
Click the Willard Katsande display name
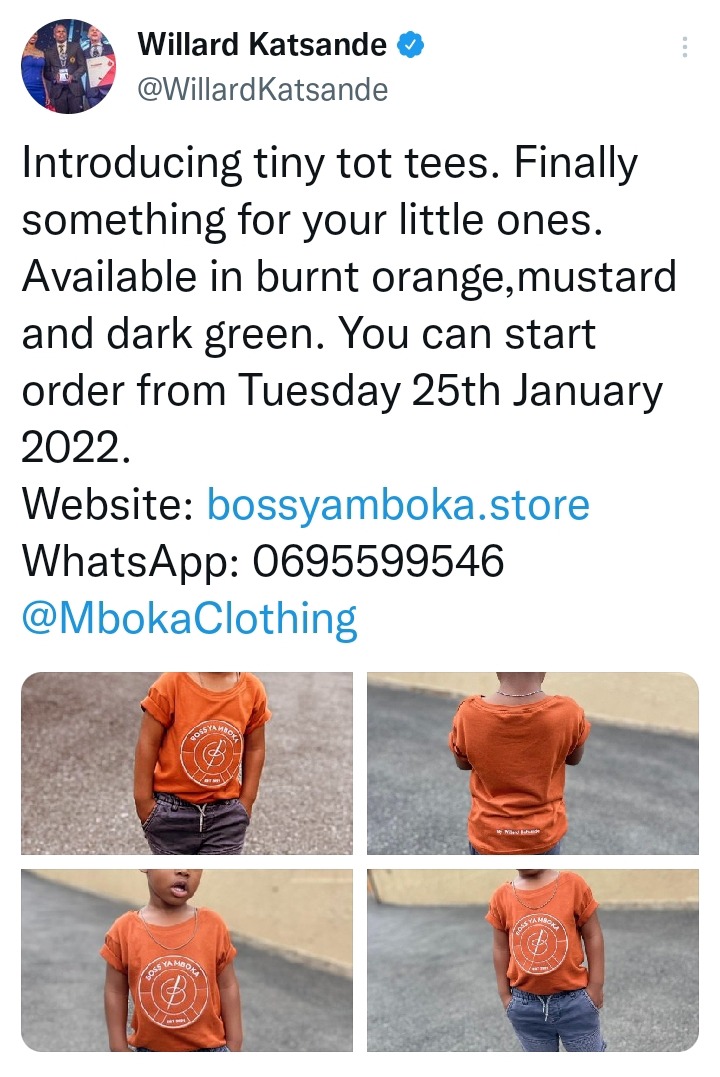coord(262,45)
